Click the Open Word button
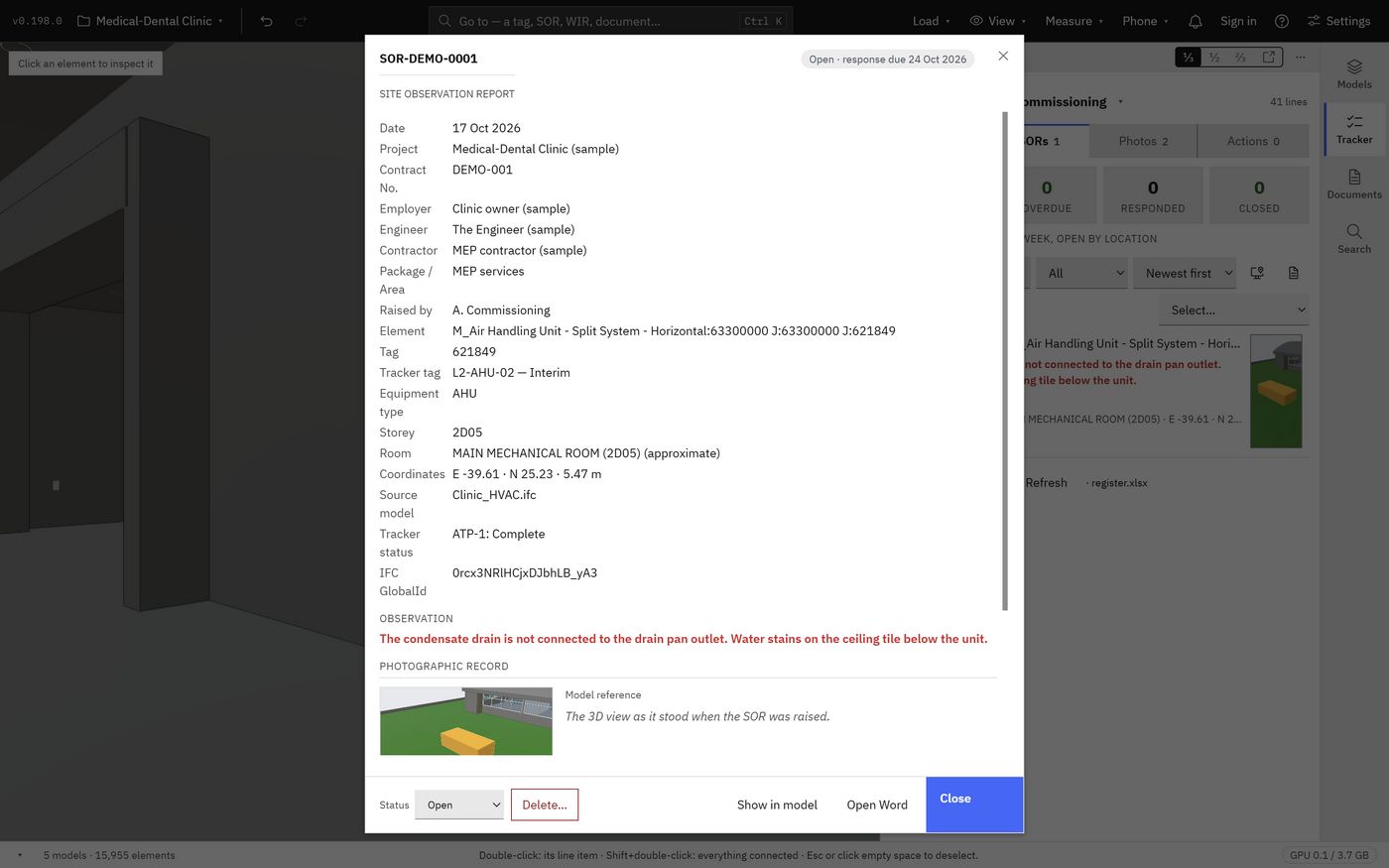Viewport: 1389px width, 868px height. click(x=877, y=805)
